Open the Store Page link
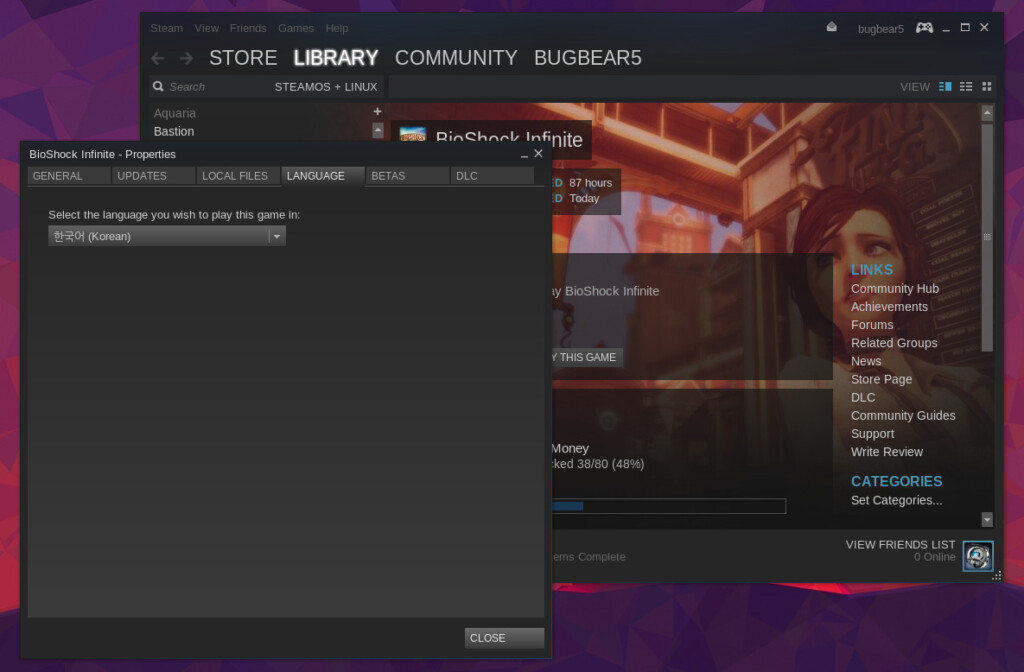 (881, 379)
